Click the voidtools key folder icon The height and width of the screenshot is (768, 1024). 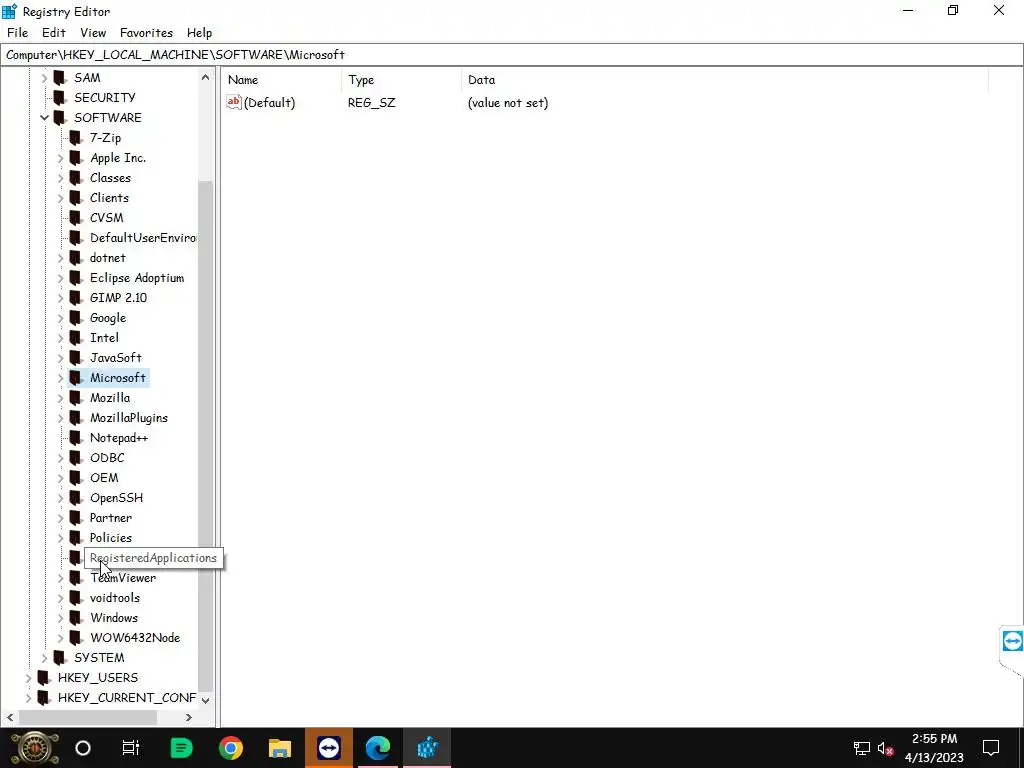click(76, 598)
